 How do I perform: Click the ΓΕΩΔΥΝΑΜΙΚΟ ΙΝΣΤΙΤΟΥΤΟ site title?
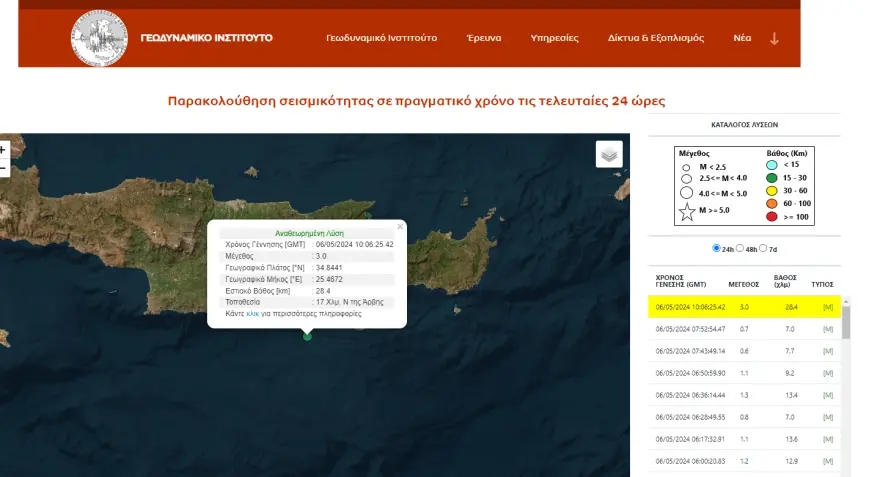pos(206,38)
